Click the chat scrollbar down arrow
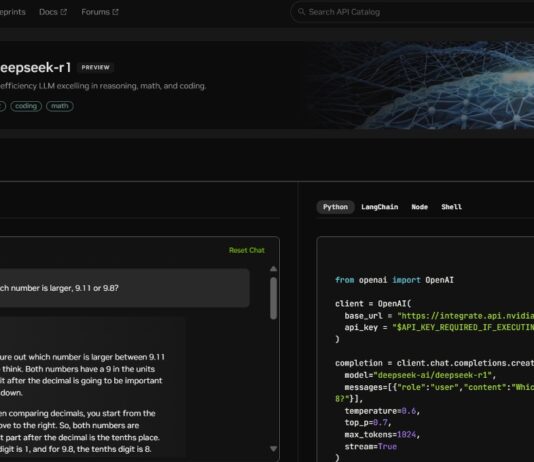534x462 pixels. tap(273, 449)
